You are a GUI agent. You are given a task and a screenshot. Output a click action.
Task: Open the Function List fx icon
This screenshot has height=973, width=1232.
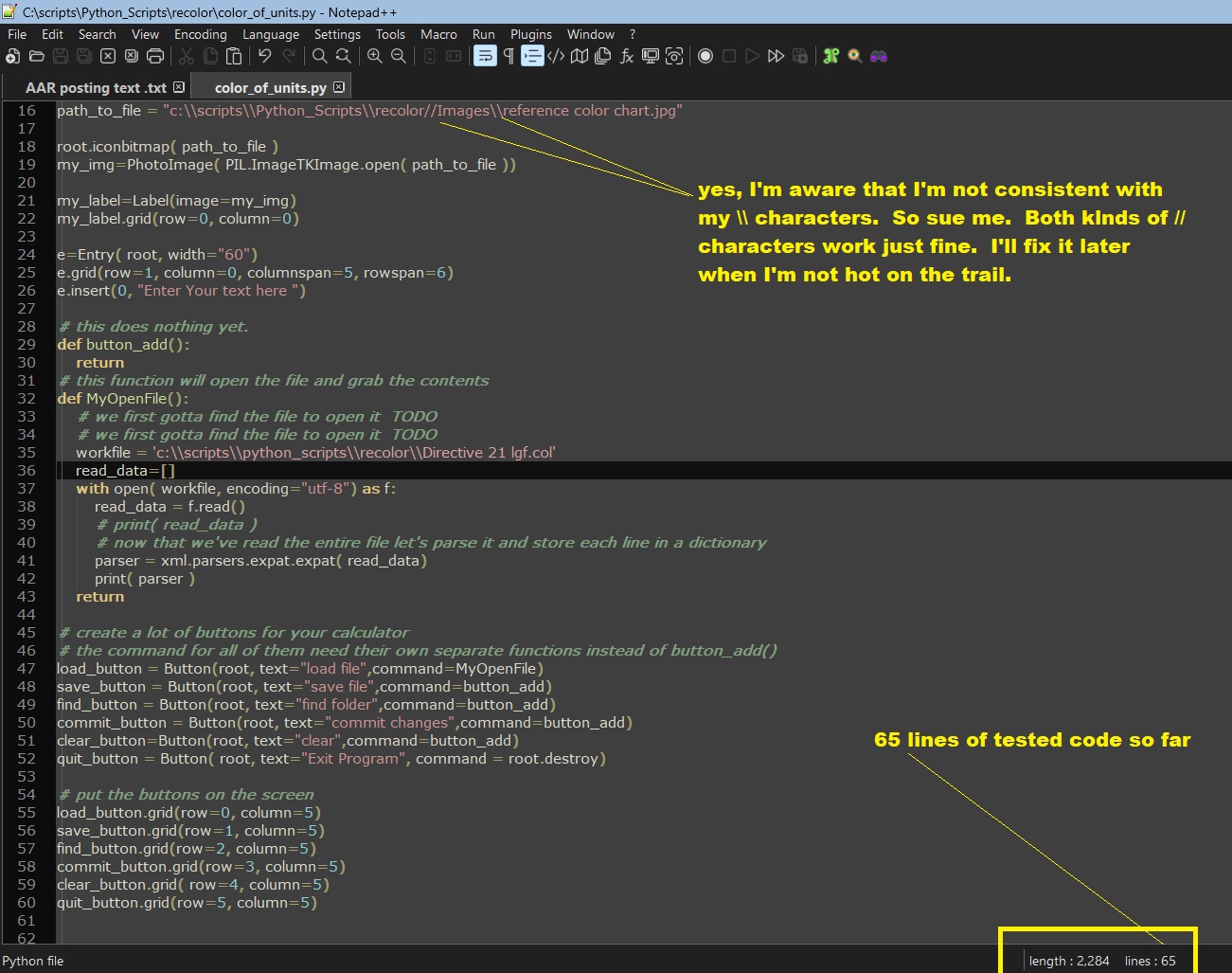627,57
